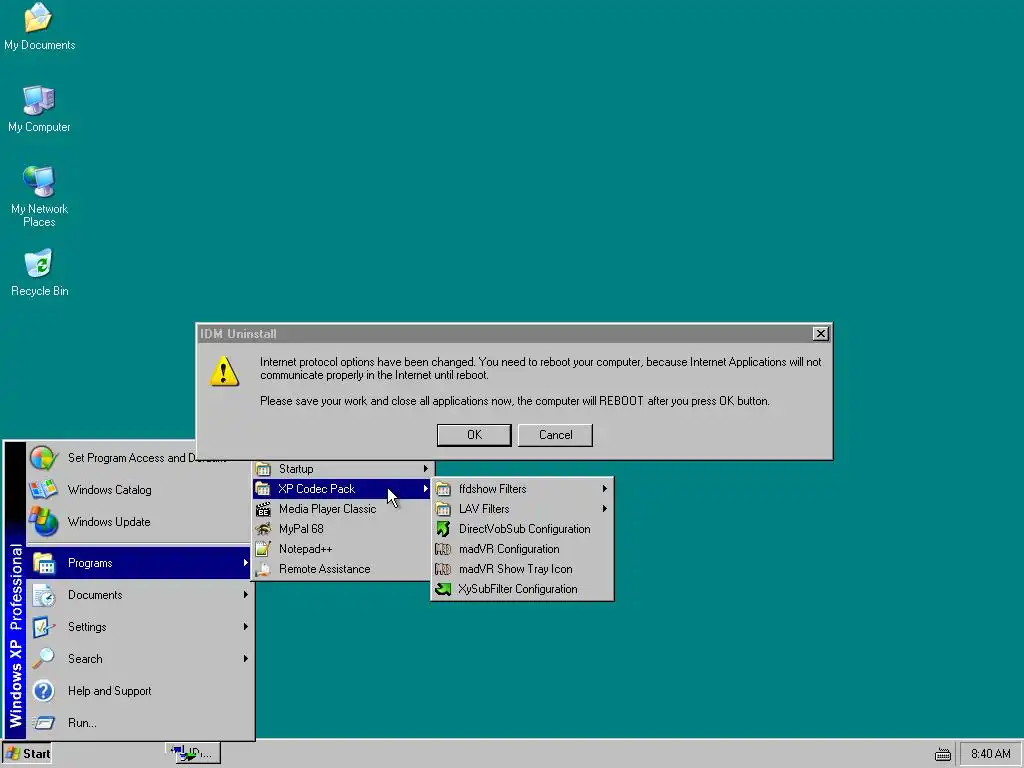Select madVR Show Tray Icon entry

[522, 569]
